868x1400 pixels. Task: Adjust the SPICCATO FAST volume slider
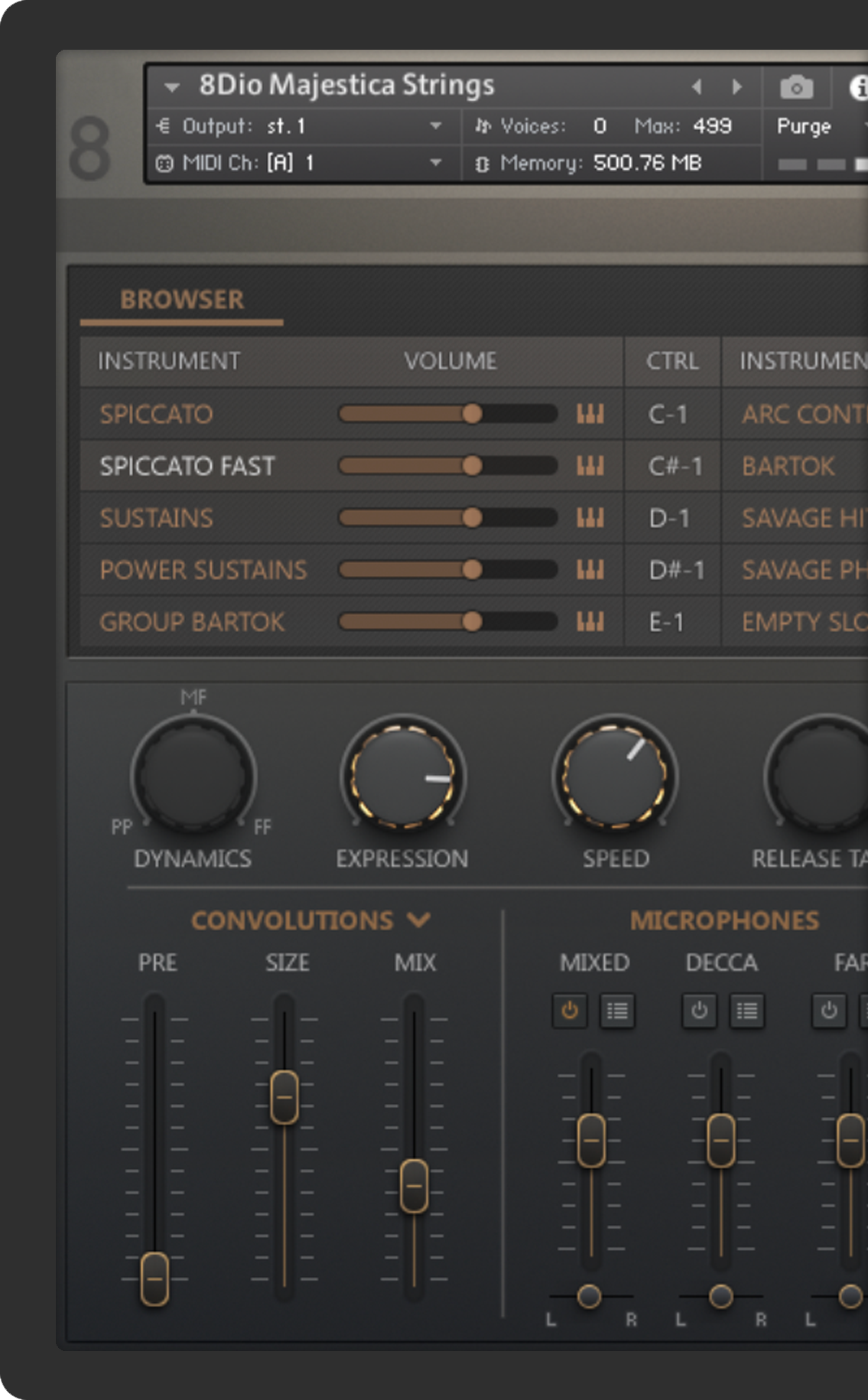coord(448,466)
